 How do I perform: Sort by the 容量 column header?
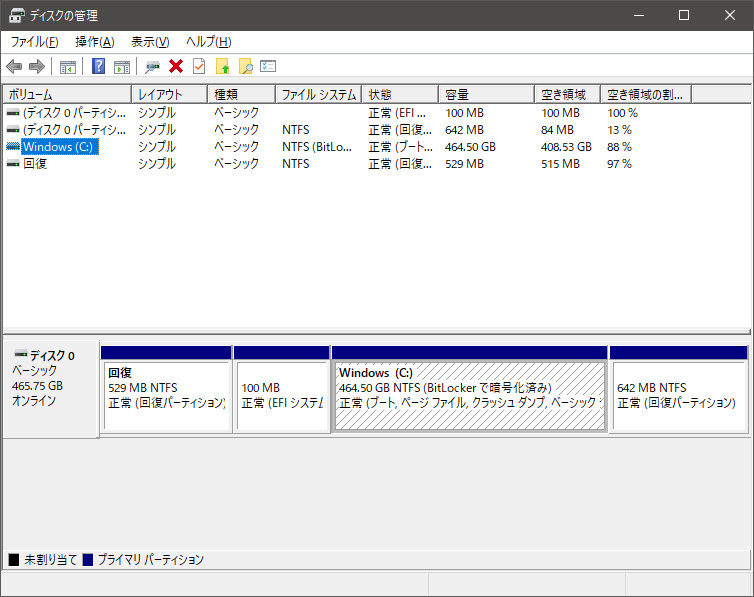coord(487,95)
